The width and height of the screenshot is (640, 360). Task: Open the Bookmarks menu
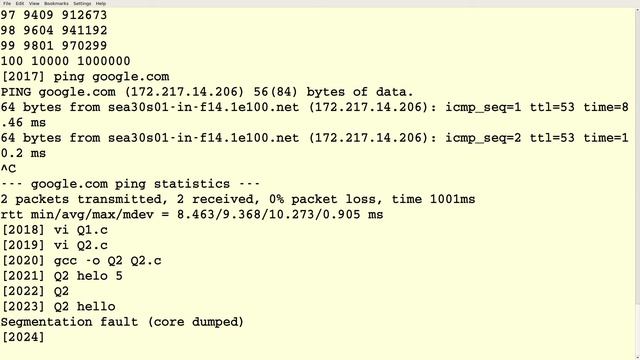click(x=56, y=3)
